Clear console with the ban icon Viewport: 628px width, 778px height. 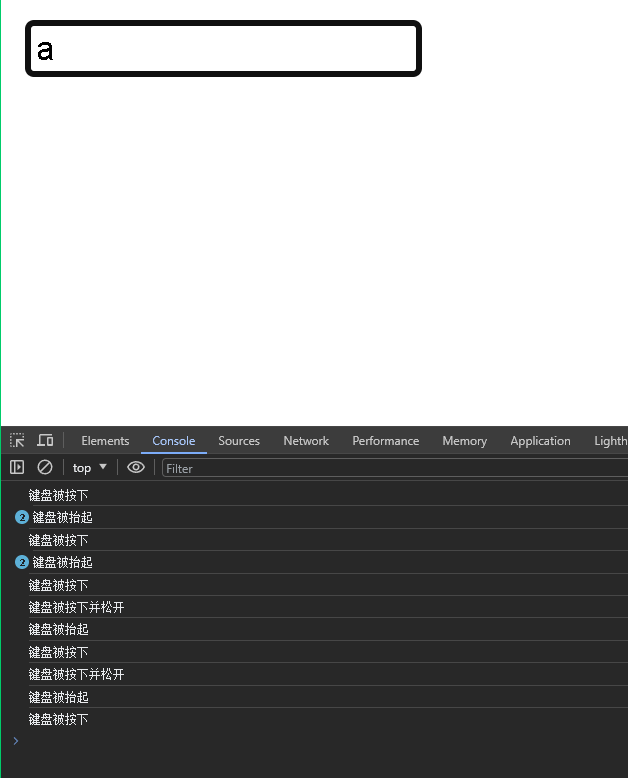[45, 467]
